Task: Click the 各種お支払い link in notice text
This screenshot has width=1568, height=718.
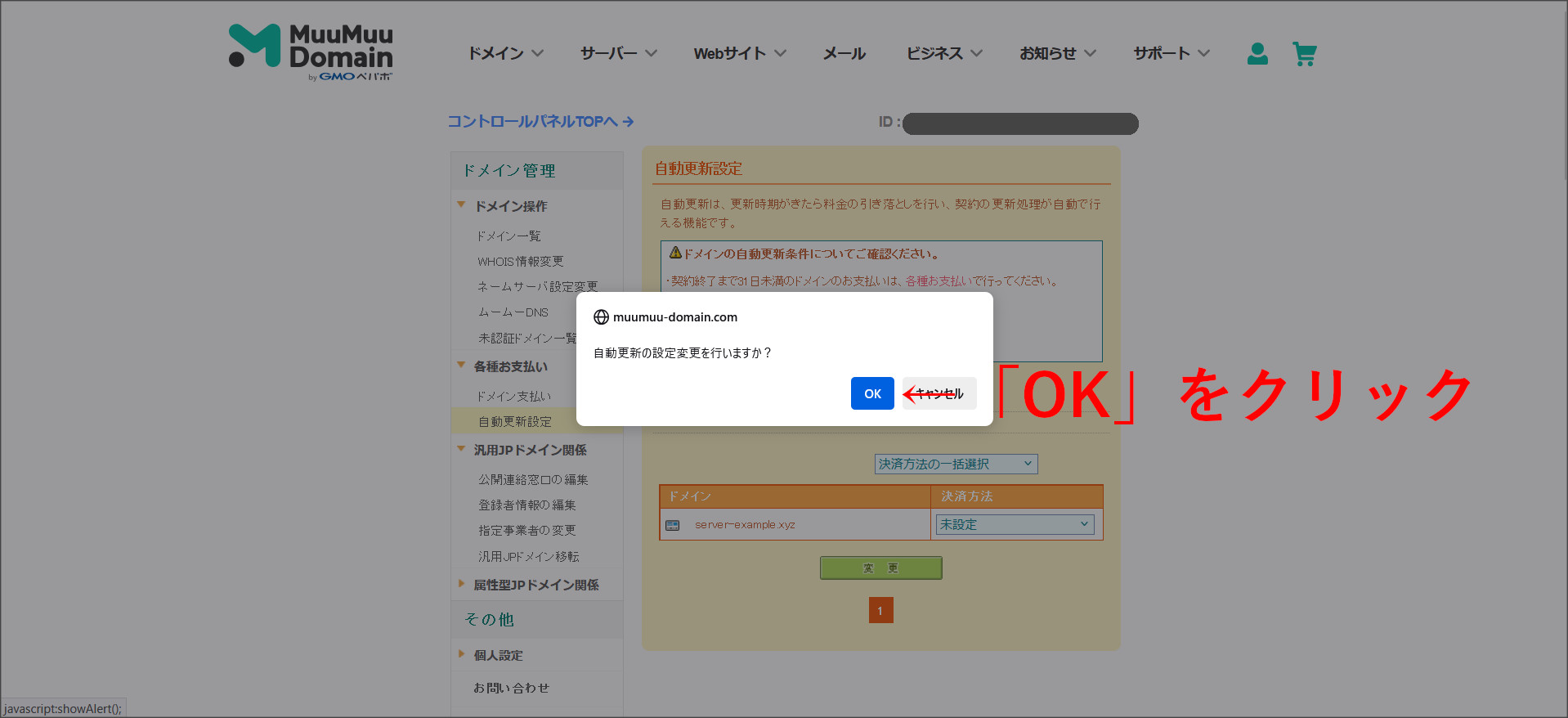Action: pos(937,280)
